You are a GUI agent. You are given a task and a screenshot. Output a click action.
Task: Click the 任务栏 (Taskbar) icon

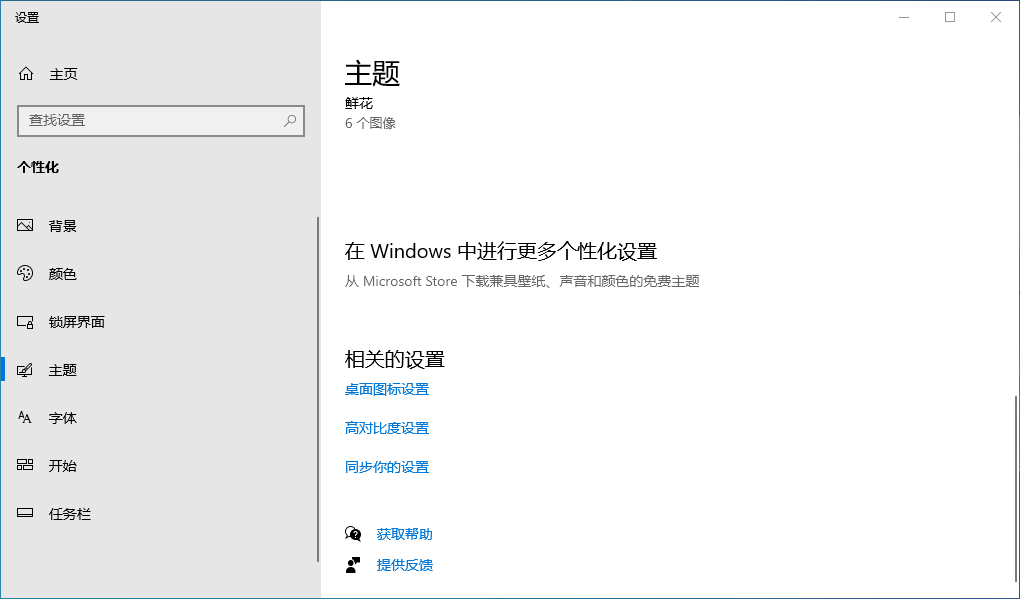(25, 513)
